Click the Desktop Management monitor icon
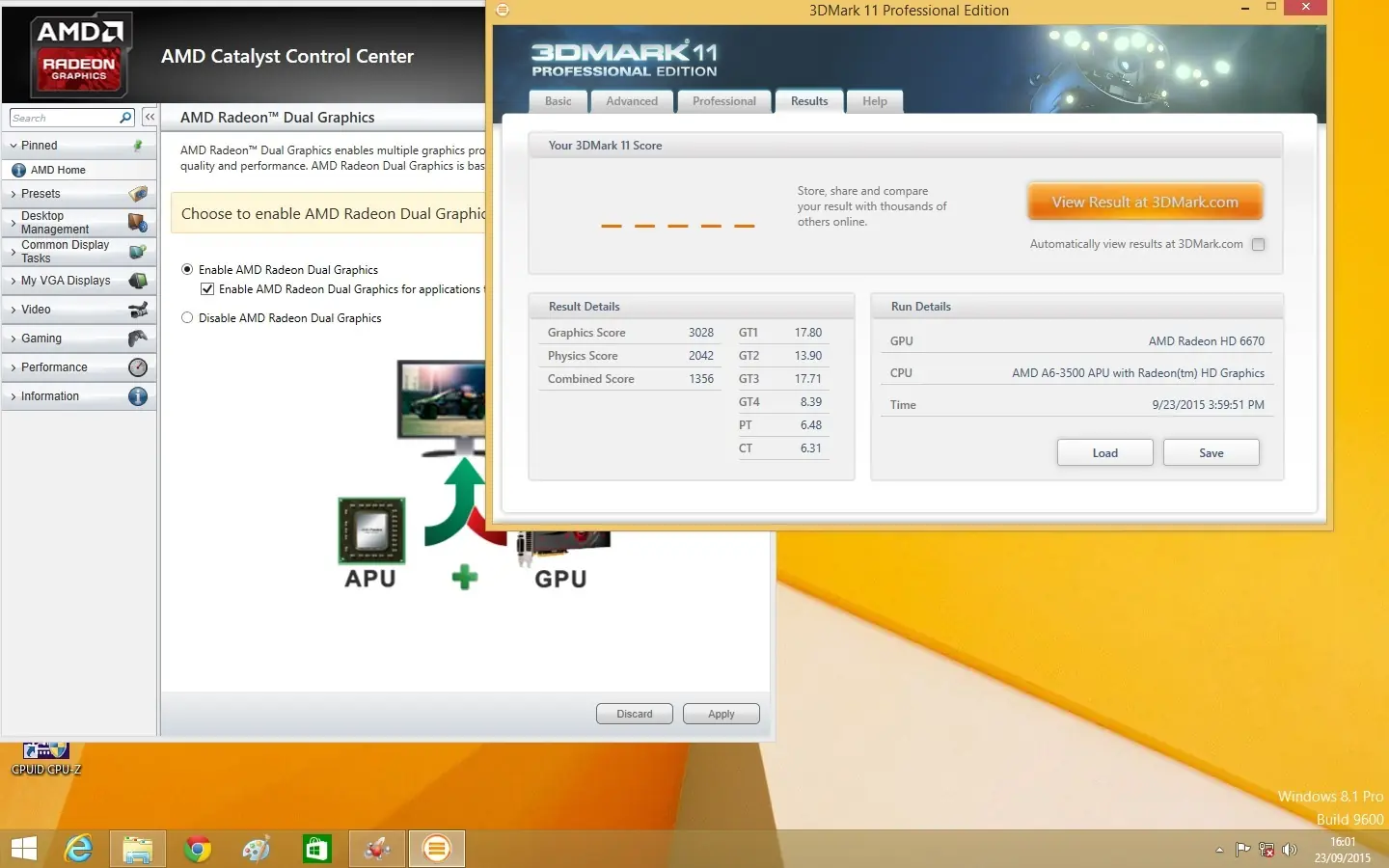Image resolution: width=1389 pixels, height=868 pixels. click(x=138, y=223)
